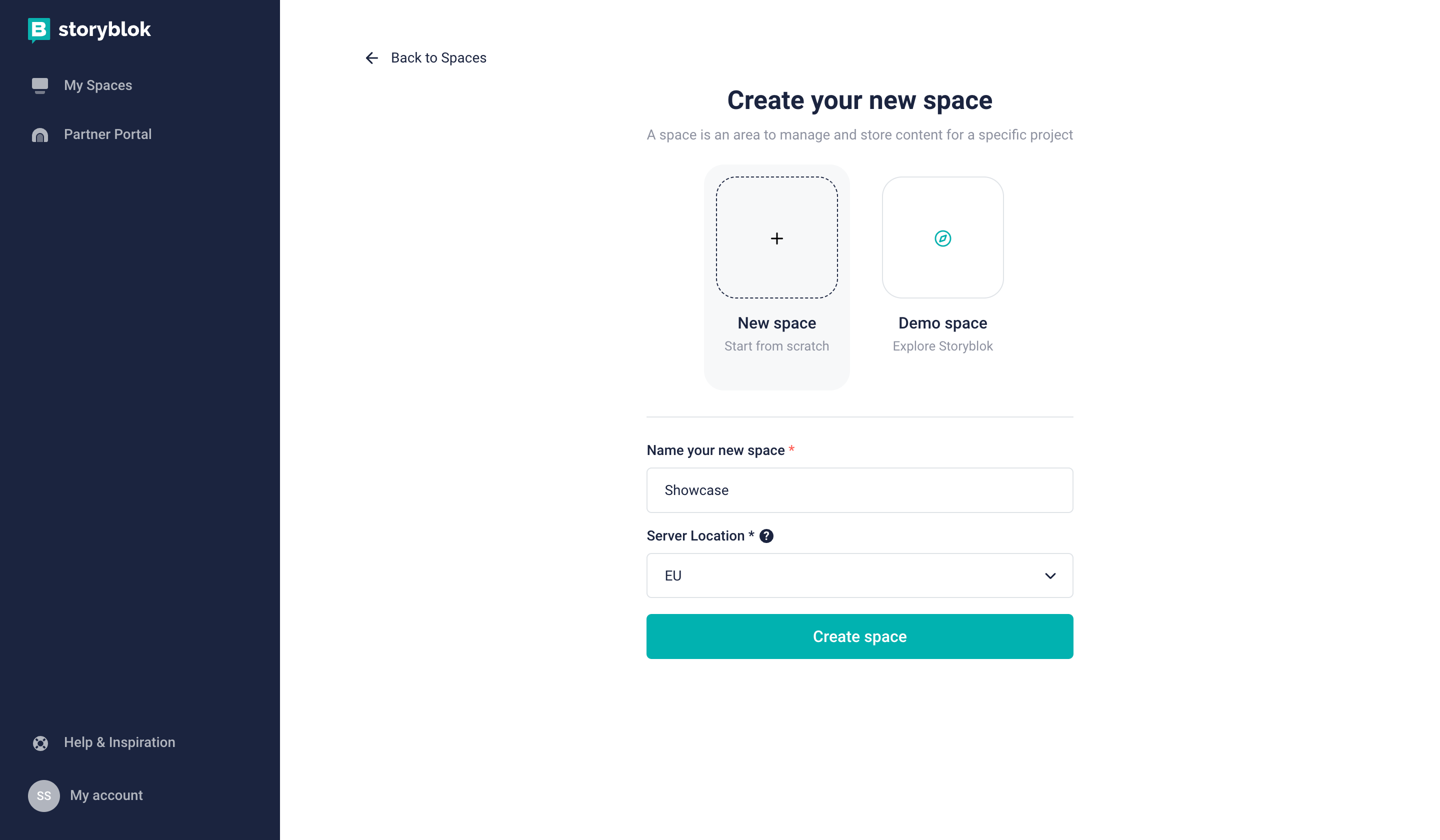The height and width of the screenshot is (840, 1440).
Task: Click the SS account avatar
Action: 44,795
